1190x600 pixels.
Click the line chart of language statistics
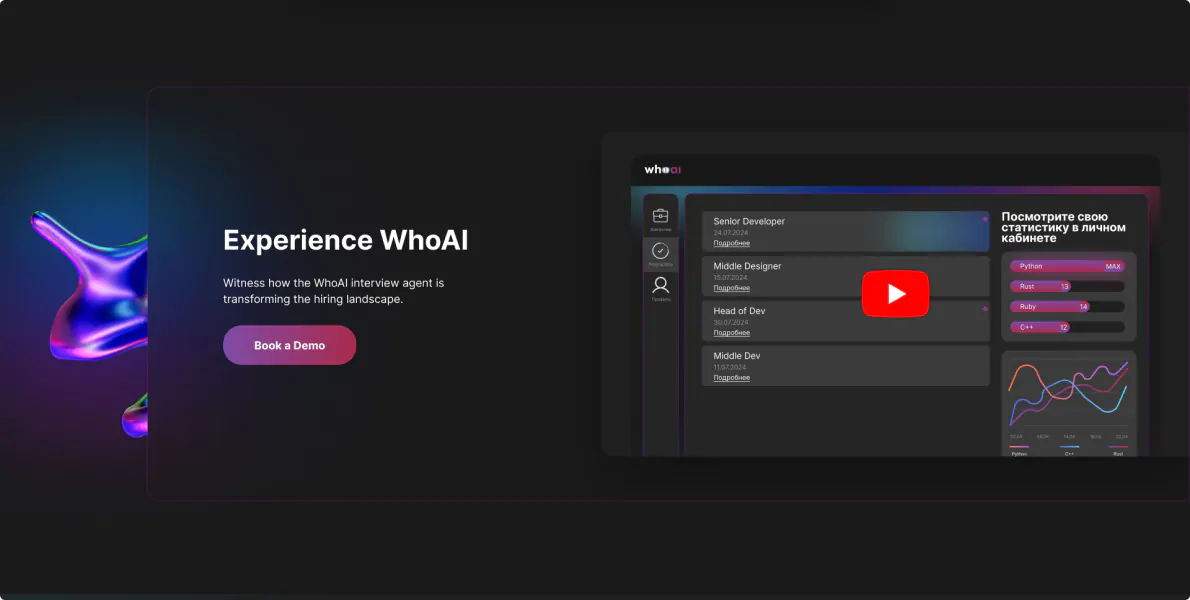1068,392
